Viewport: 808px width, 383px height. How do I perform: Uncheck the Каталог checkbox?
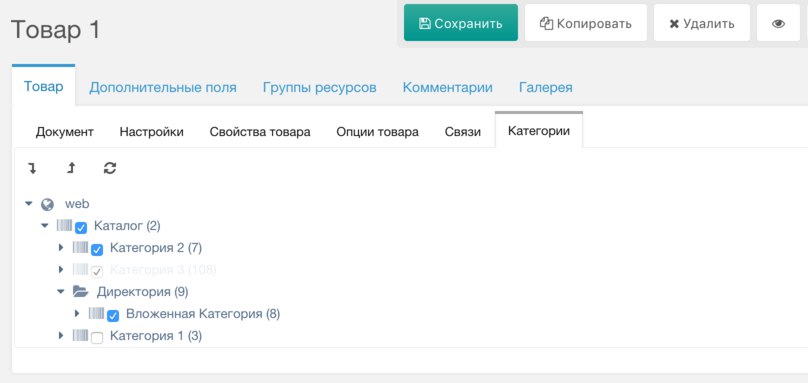[x=81, y=228]
